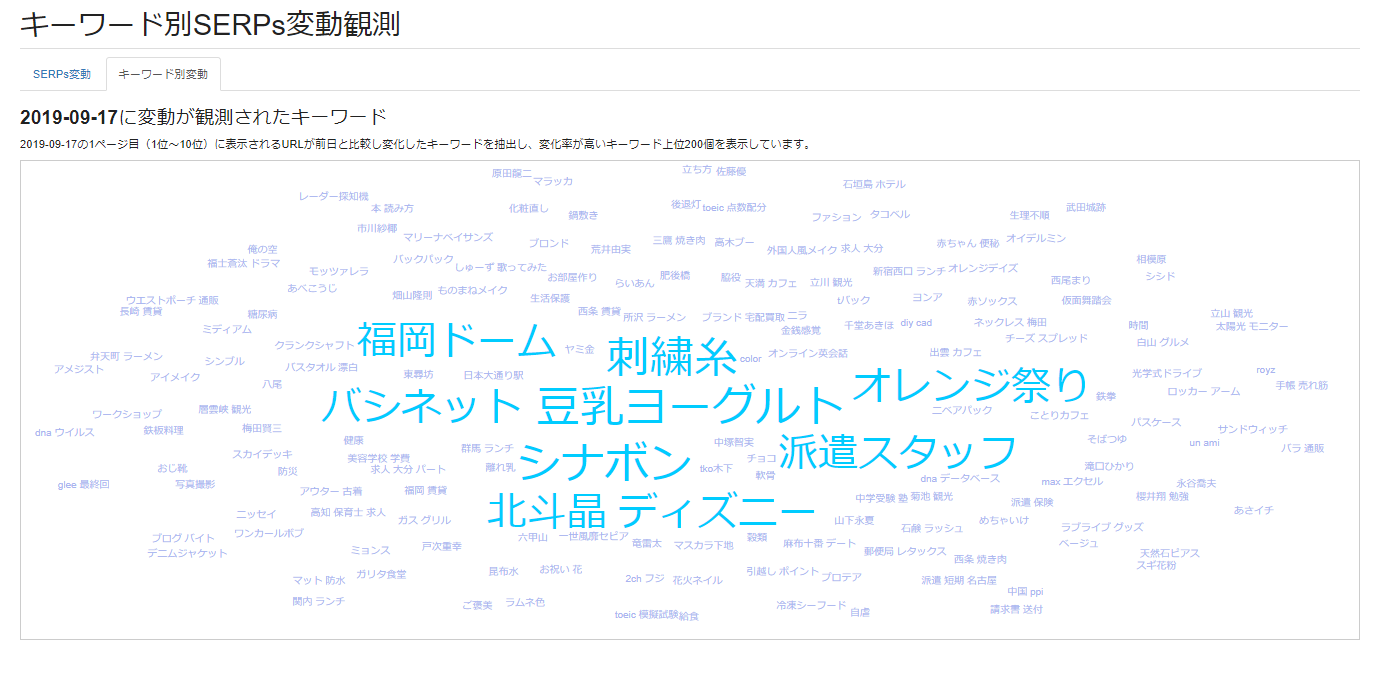Click the ワークショップ keyword

[126, 414]
